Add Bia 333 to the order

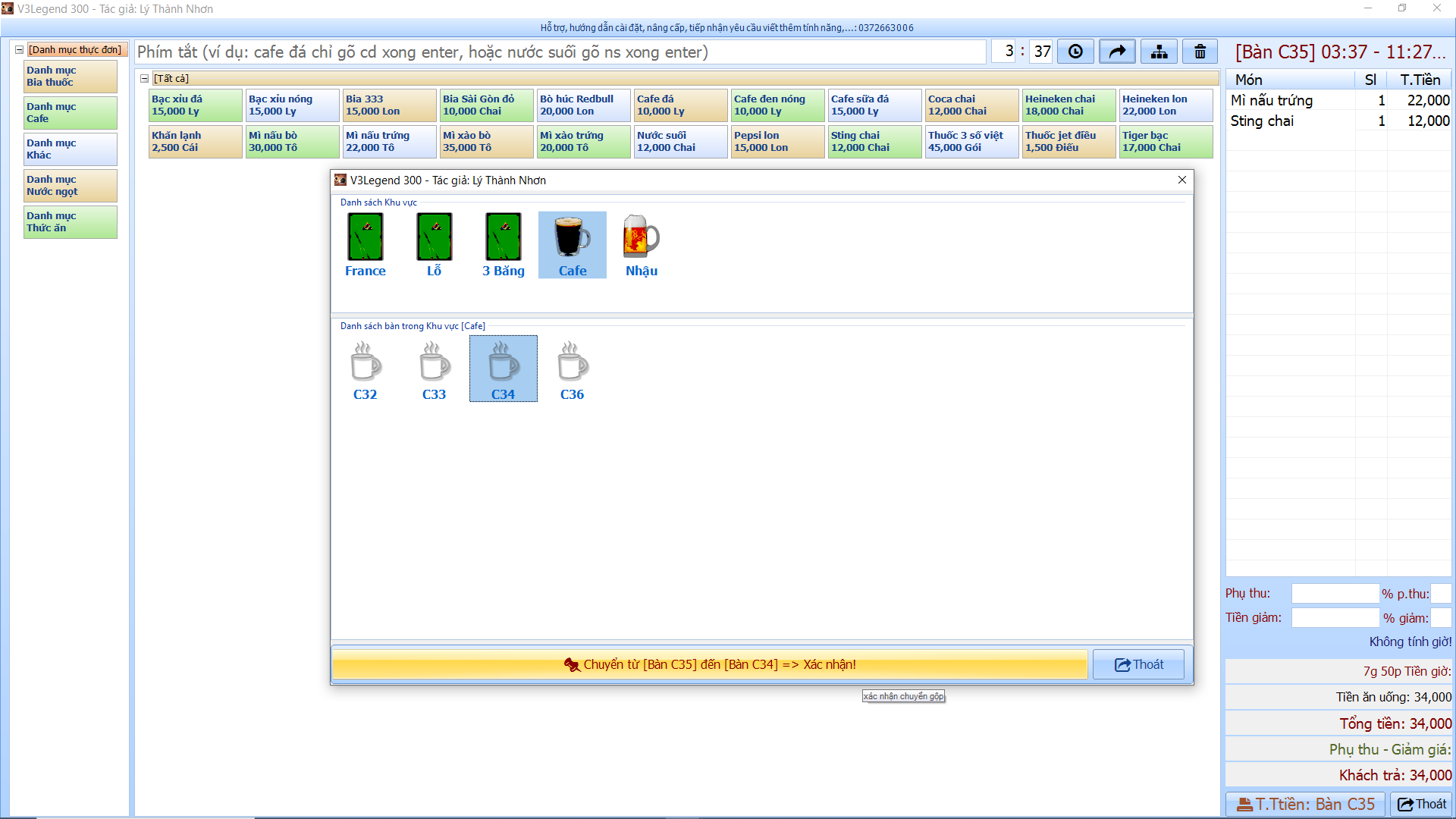(x=389, y=105)
